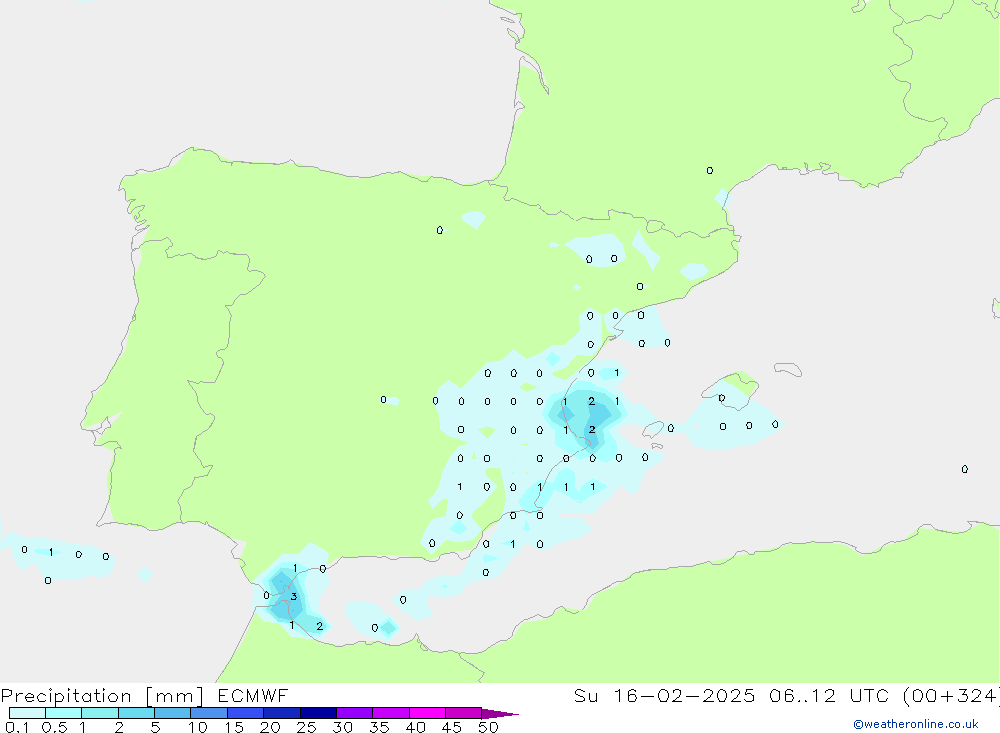Click the 20–25 mm legend color swatch
This screenshot has height=733, width=1000.
coord(282,713)
